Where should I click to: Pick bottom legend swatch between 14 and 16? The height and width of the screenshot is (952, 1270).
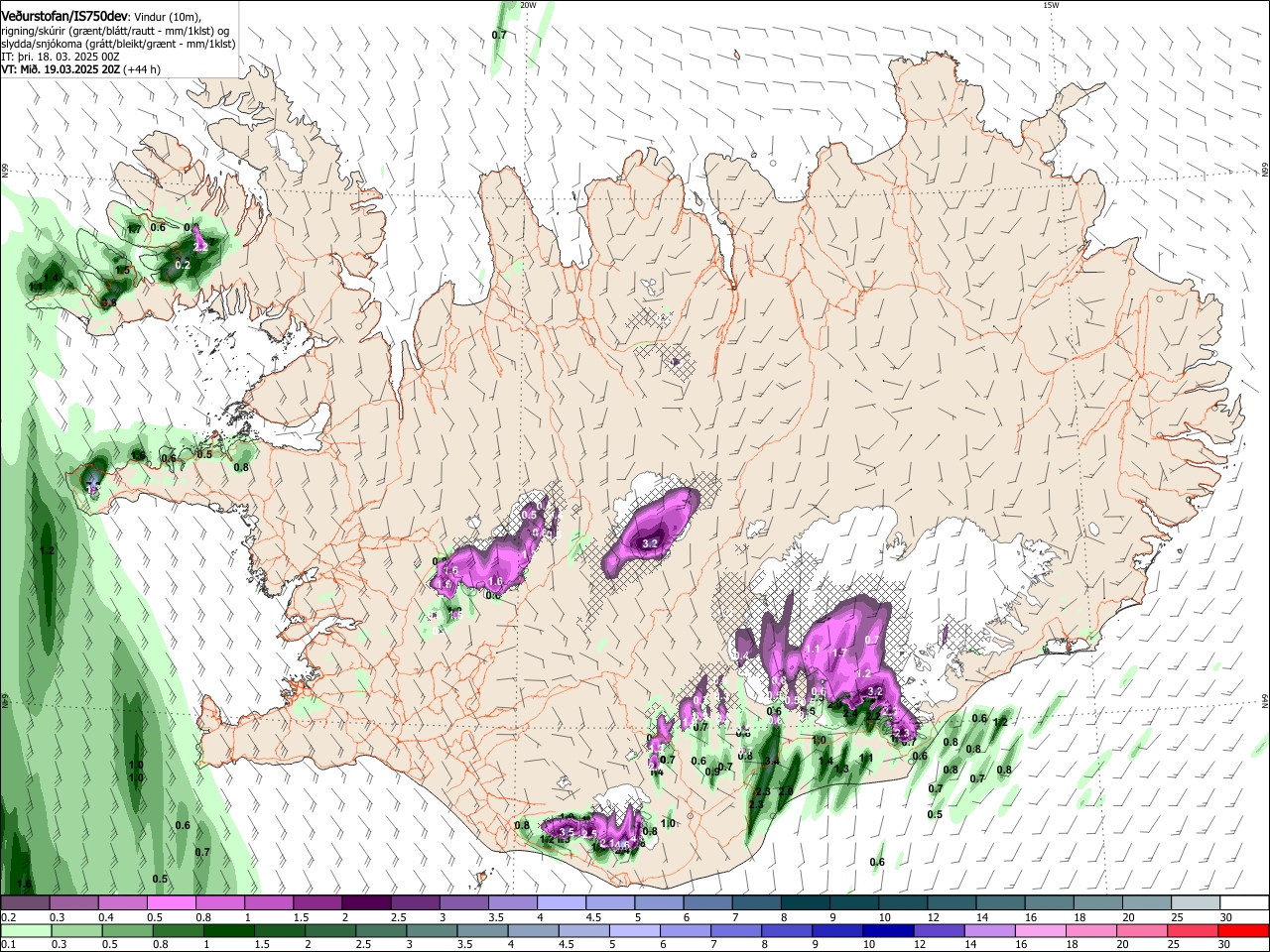coord(990,930)
